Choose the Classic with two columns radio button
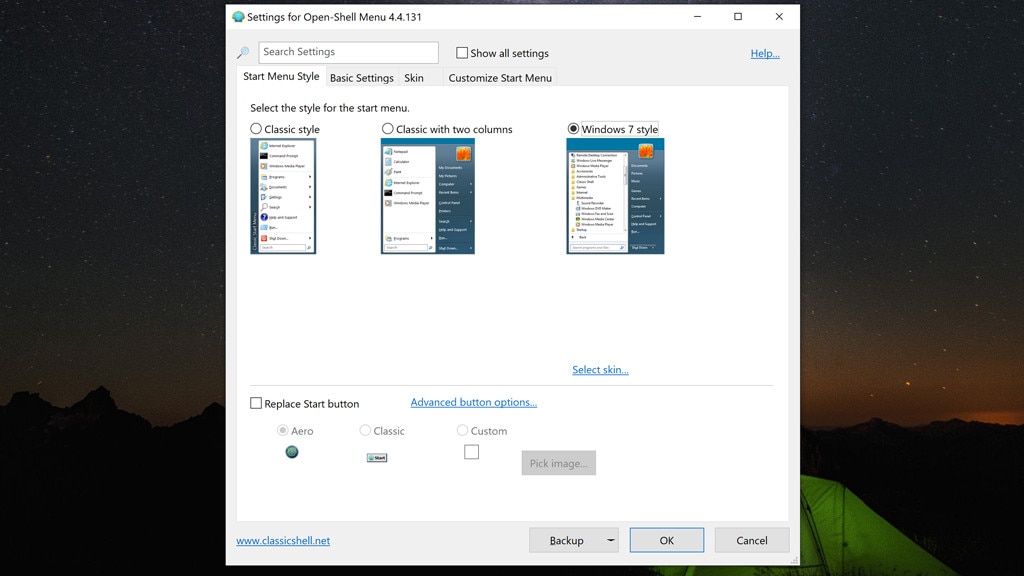 [x=387, y=129]
